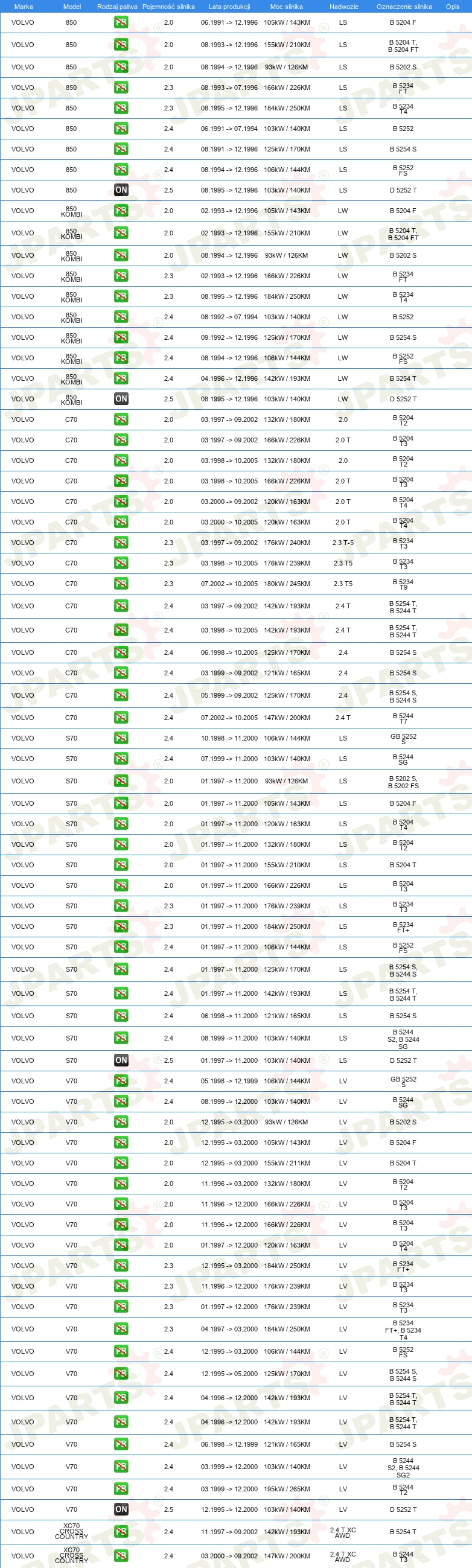The height and width of the screenshot is (1568, 472).
Task: Click petrol icon in V70 05.1998 -> 12.1999 row
Action: [121, 1081]
